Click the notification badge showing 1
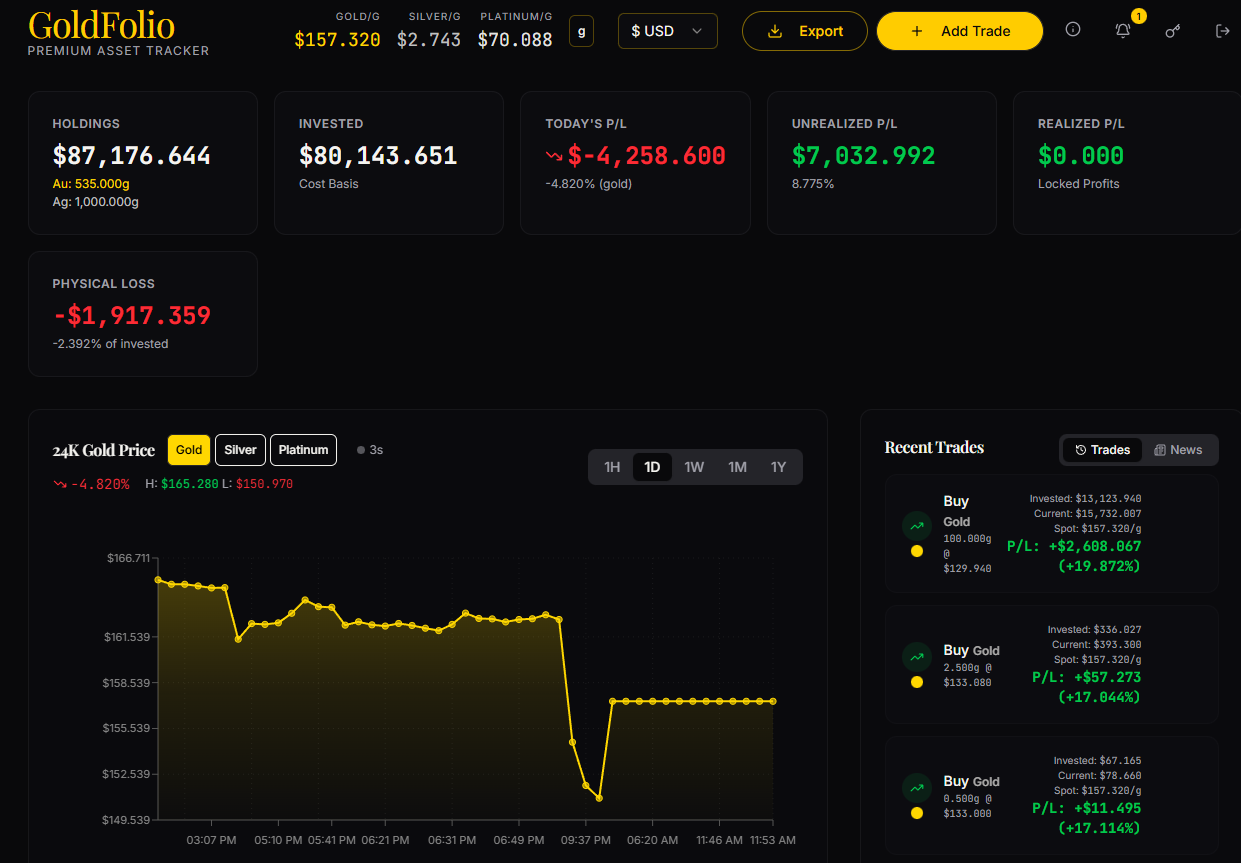This screenshot has width=1241, height=863. pos(1139,16)
